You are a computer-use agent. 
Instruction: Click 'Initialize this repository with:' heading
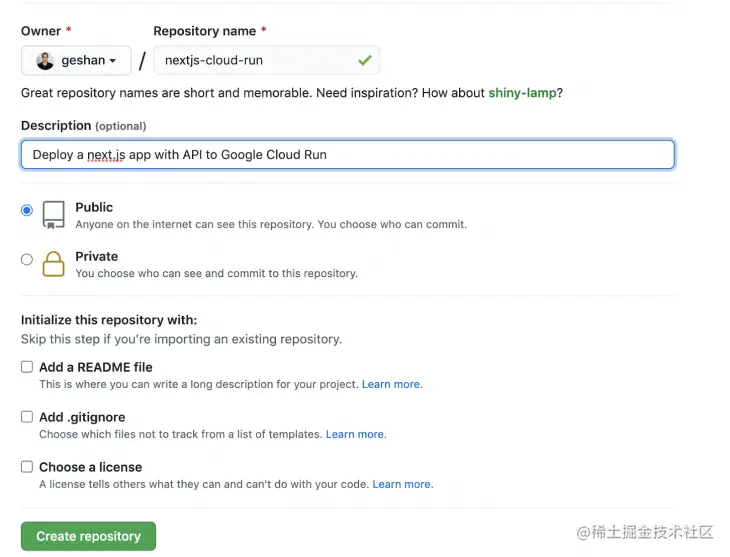point(109,320)
